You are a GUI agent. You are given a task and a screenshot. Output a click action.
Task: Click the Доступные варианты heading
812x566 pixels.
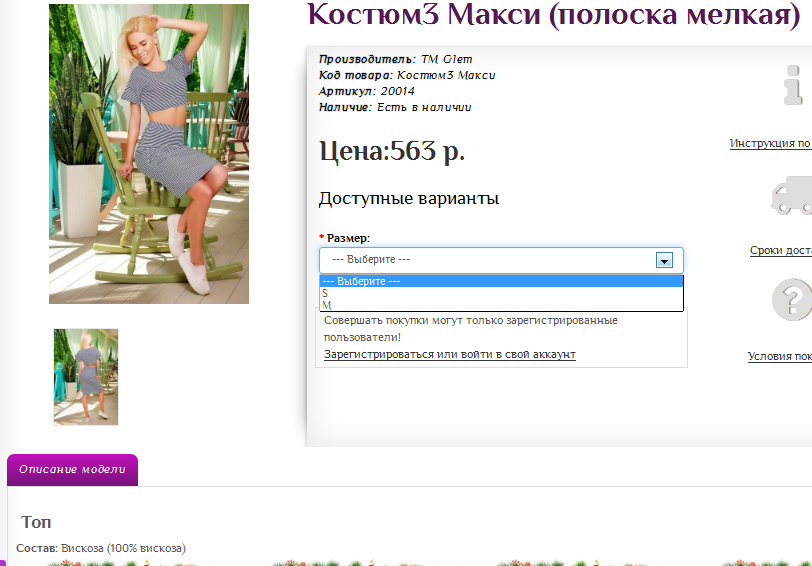[x=408, y=198]
